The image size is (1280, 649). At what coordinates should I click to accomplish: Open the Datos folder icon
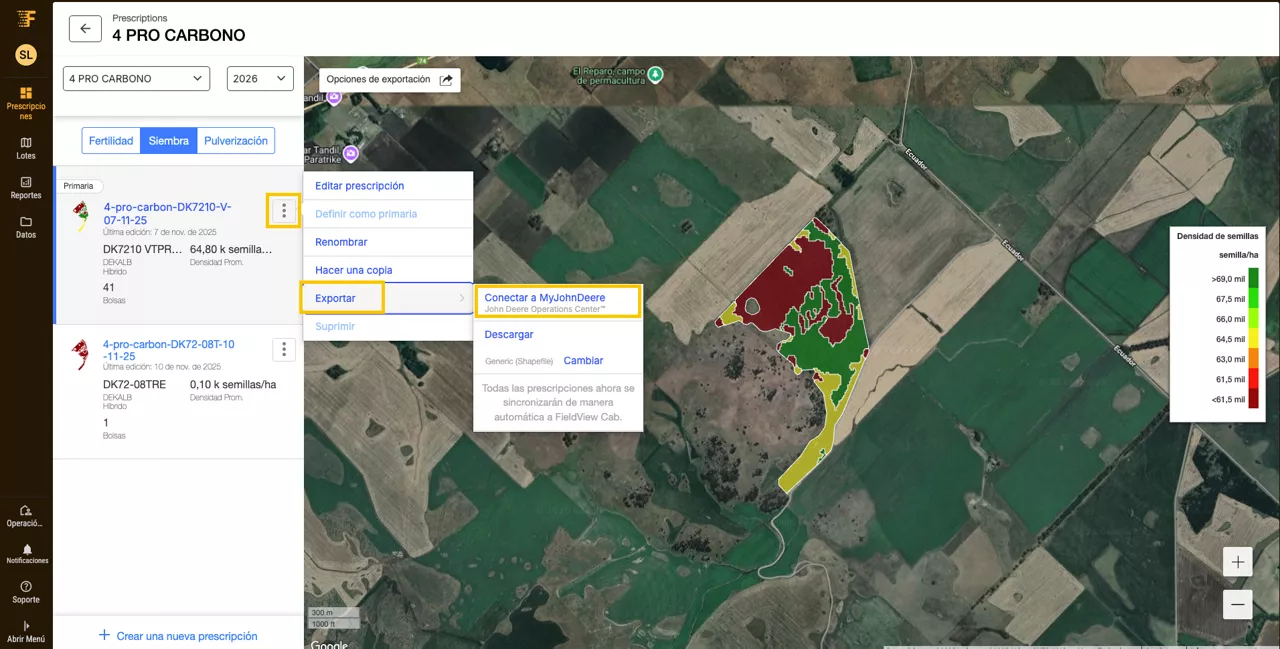pyautogui.click(x=26, y=227)
